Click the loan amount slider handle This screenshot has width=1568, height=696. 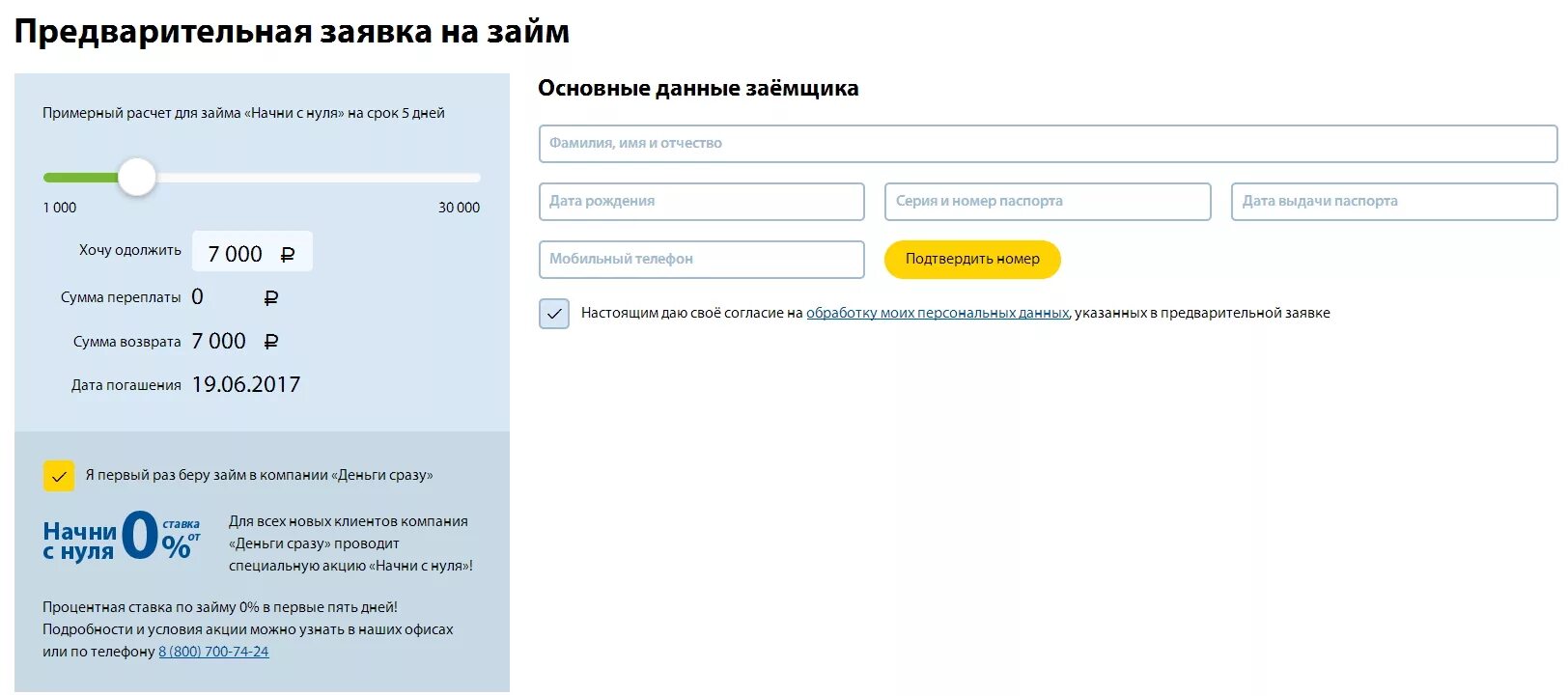pyautogui.click(x=137, y=178)
